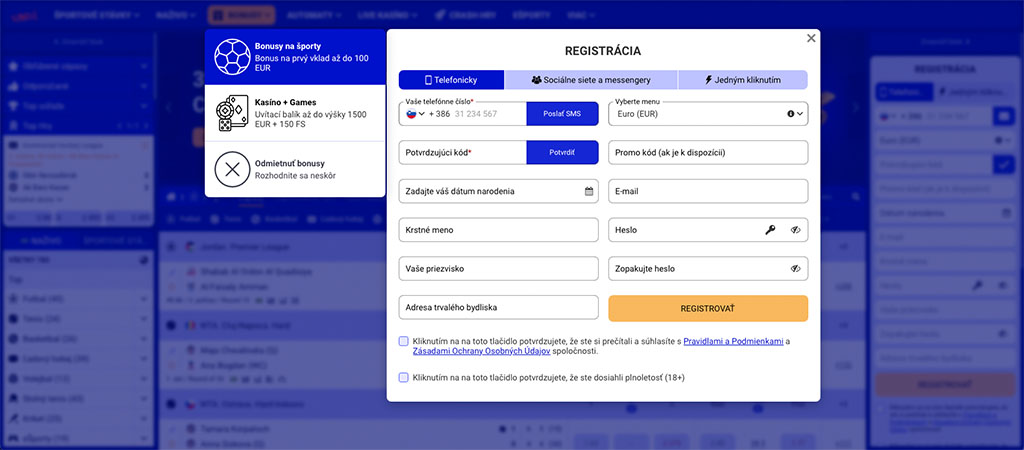Toggle visibility in Zopakujte heslo field
Screen dimensions: 1024x450
[796, 269]
